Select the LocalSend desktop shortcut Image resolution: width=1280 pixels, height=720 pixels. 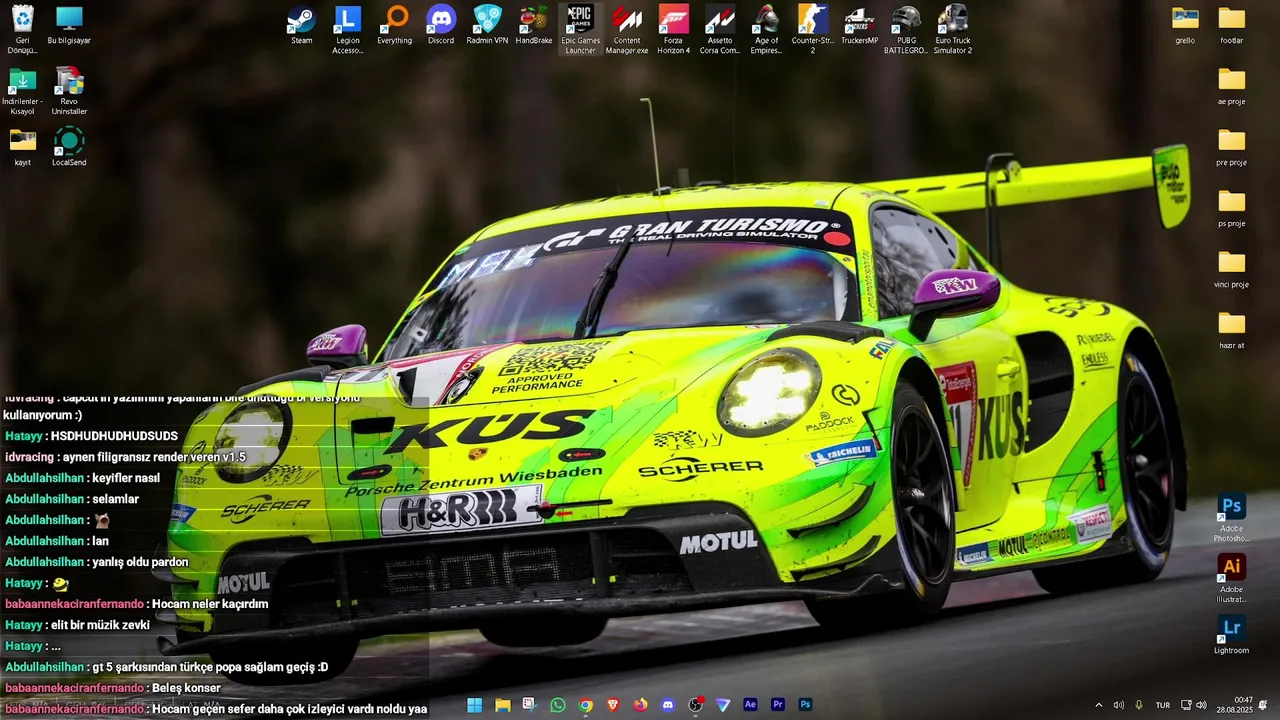pyautogui.click(x=69, y=147)
